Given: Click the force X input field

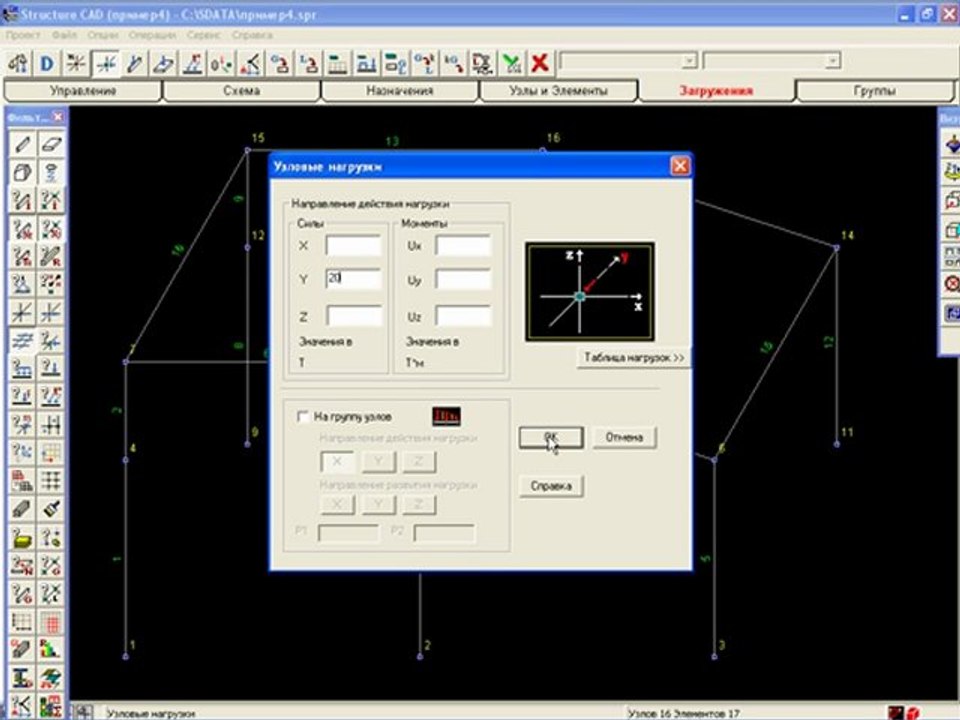Looking at the screenshot, I should tap(353, 246).
